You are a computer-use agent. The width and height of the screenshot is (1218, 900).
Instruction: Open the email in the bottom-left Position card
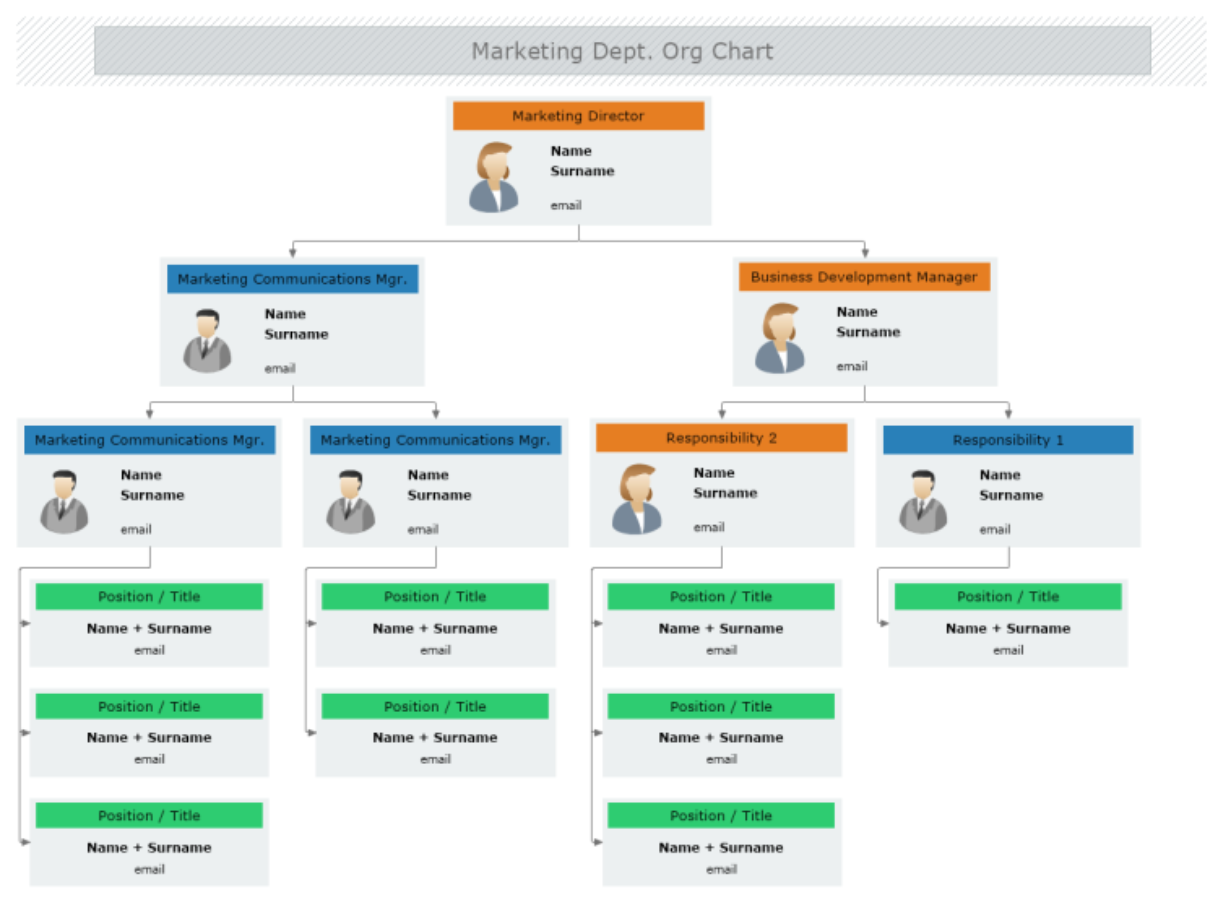pyautogui.click(x=149, y=869)
